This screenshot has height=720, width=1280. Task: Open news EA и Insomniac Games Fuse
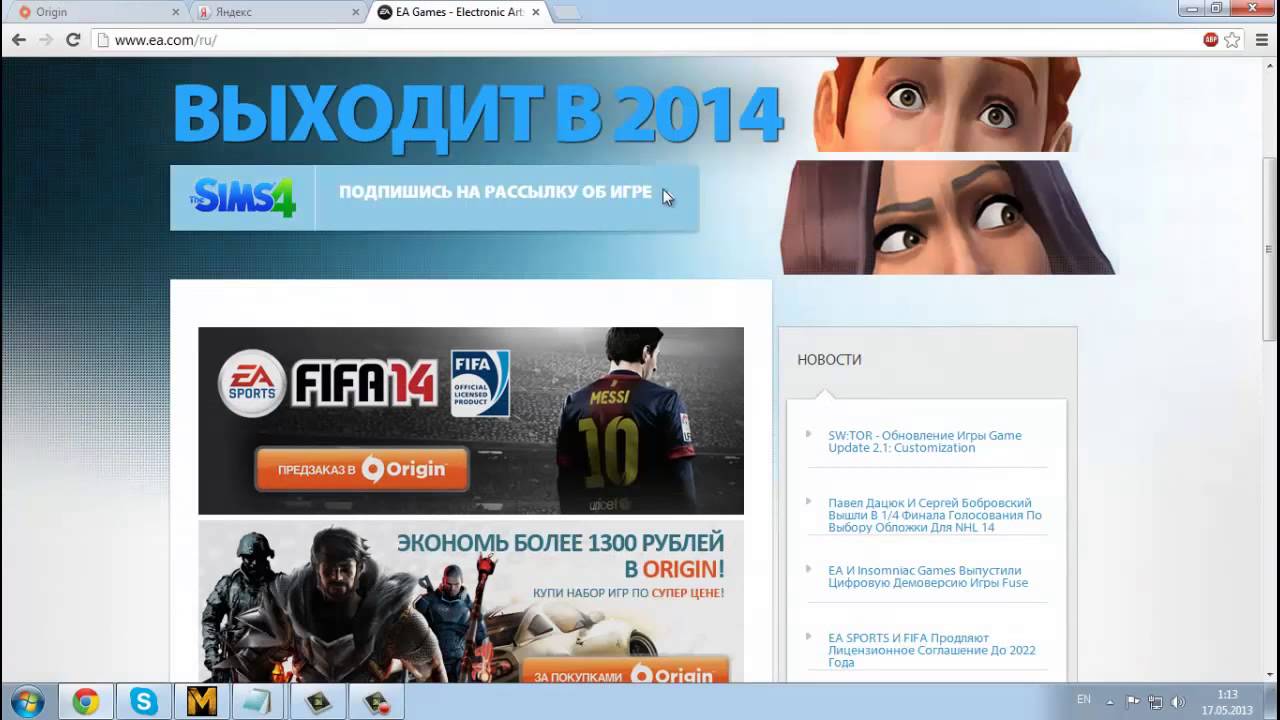928,577
